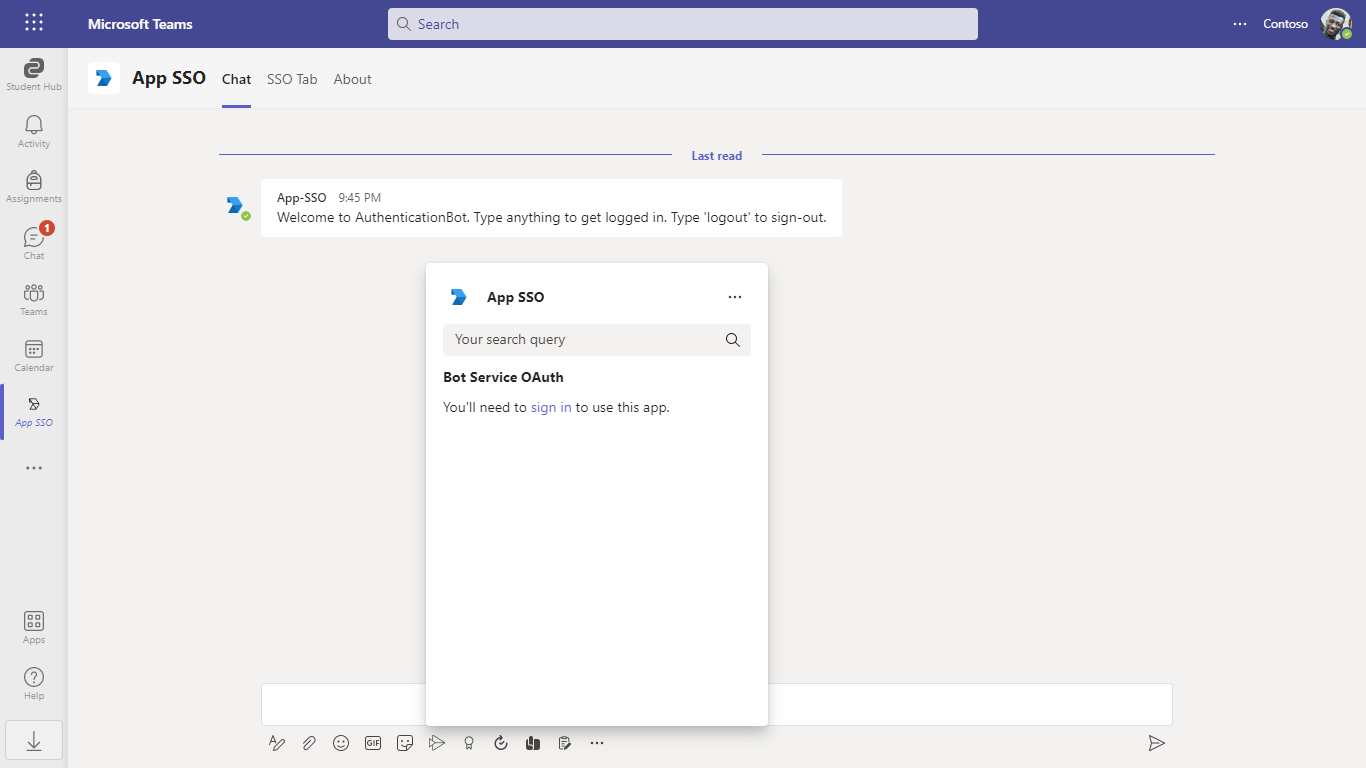Click the 'Your search query' field

(x=597, y=340)
